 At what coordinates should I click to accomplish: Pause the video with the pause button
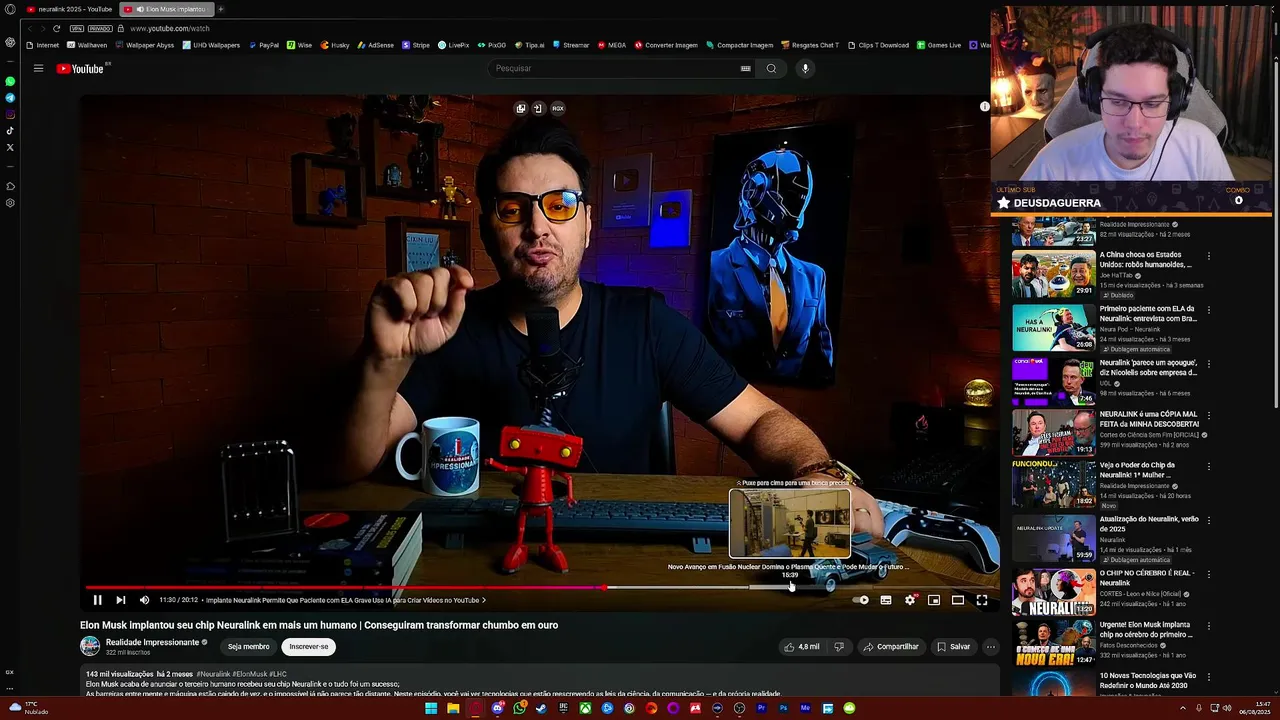click(97, 600)
